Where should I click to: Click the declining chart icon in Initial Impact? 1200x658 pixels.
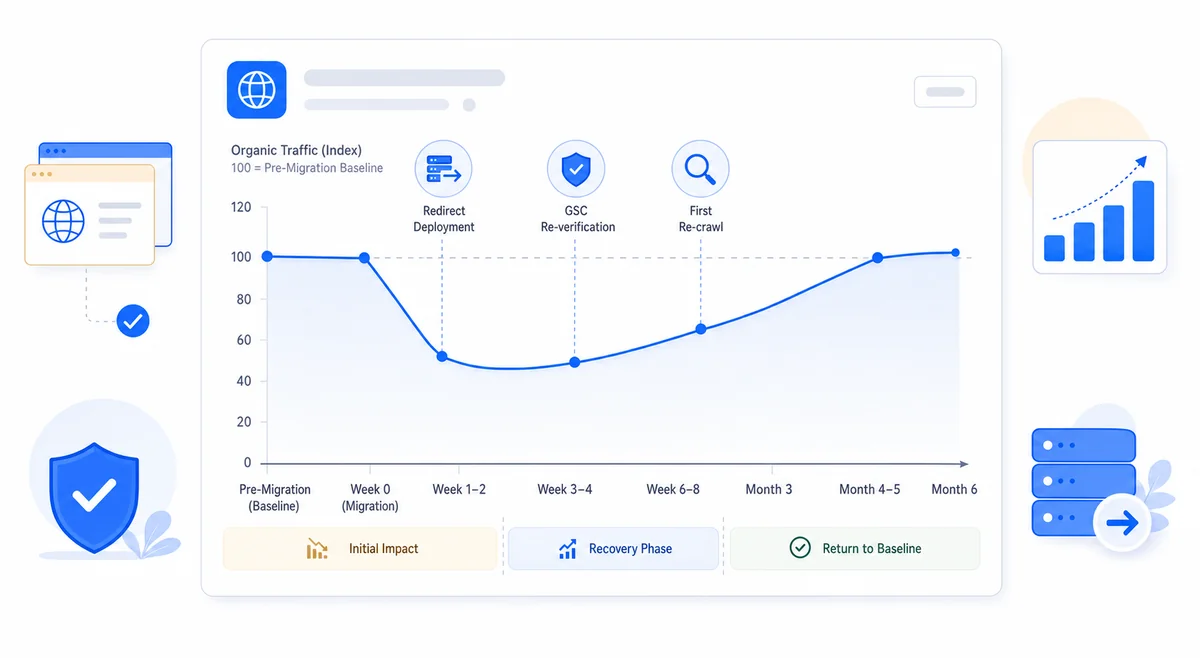[317, 548]
